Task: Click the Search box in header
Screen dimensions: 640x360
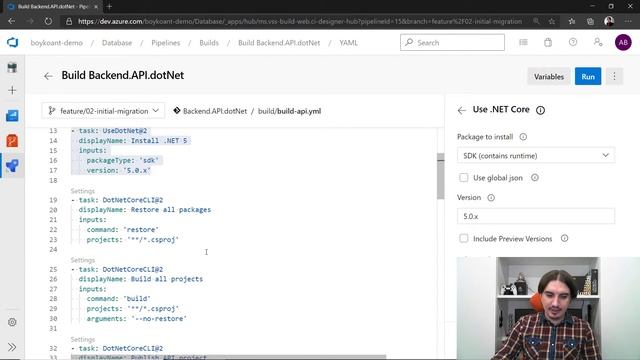Action: coord(452,42)
